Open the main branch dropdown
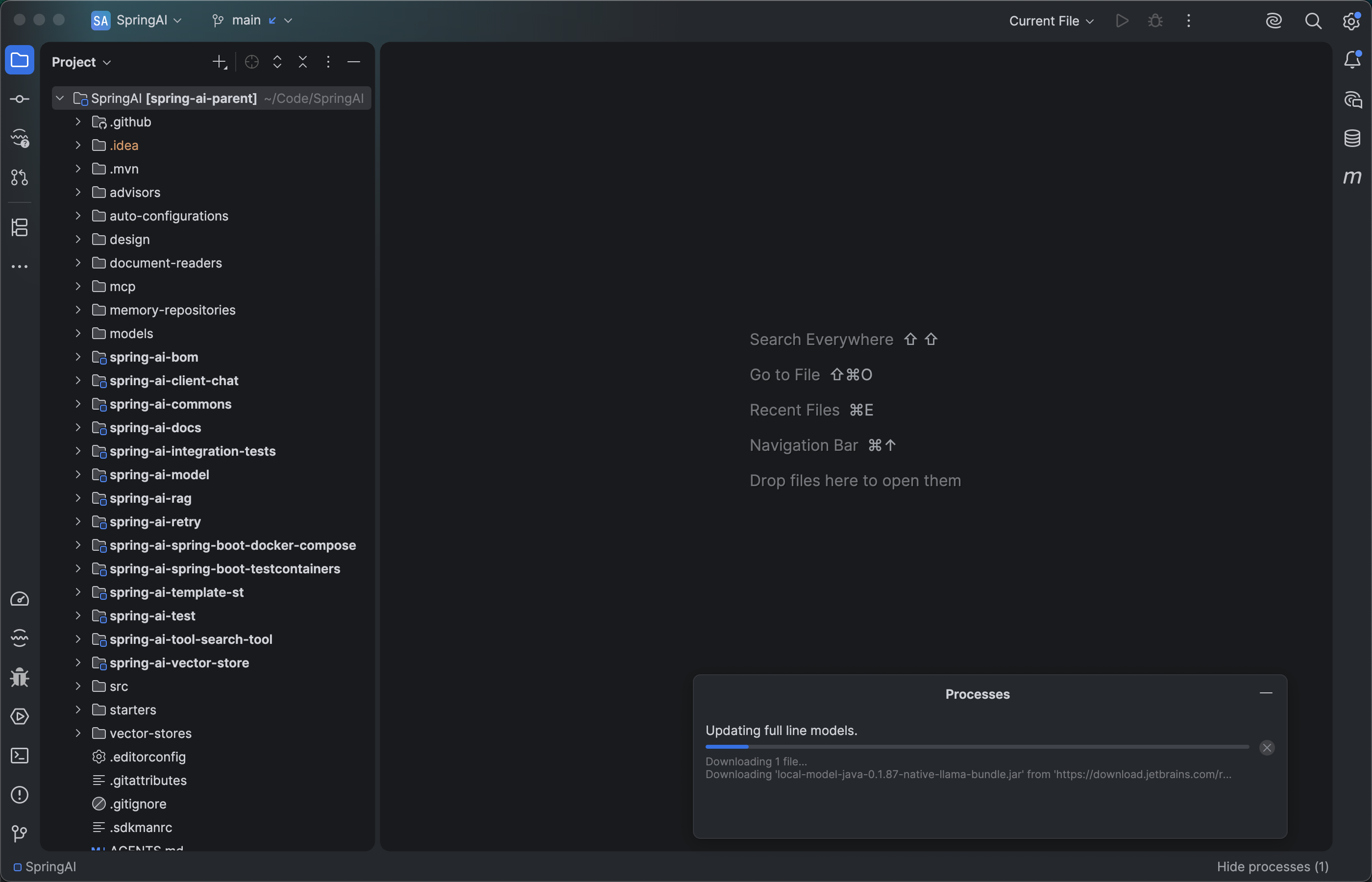1372x882 pixels. (x=252, y=21)
